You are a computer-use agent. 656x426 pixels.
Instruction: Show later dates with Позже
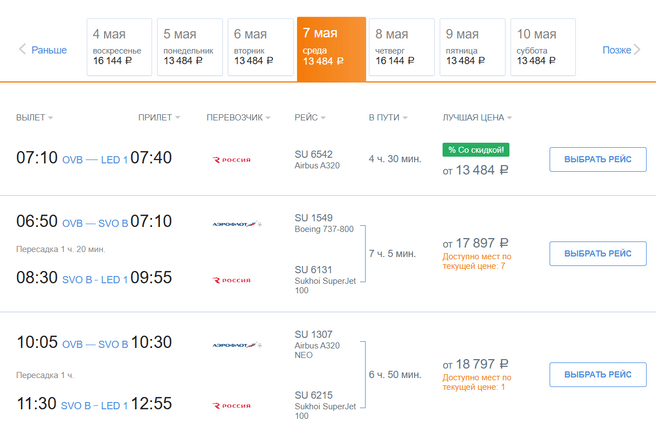tap(619, 50)
